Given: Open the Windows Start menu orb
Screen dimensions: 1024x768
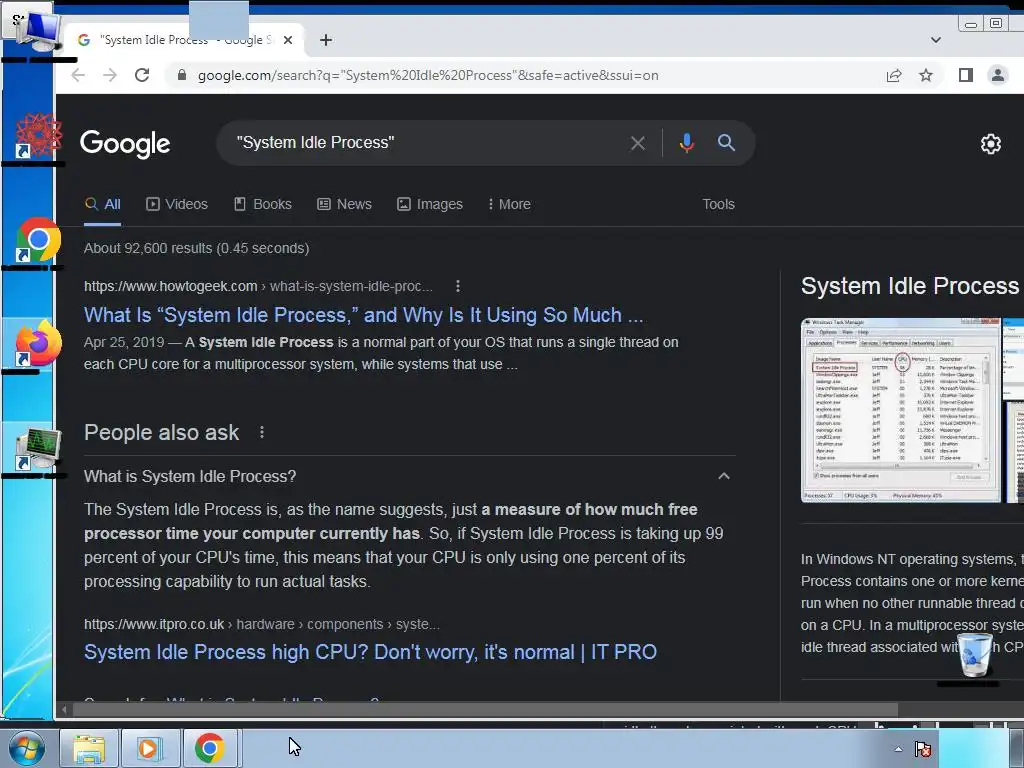Looking at the screenshot, I should click(x=26, y=748).
